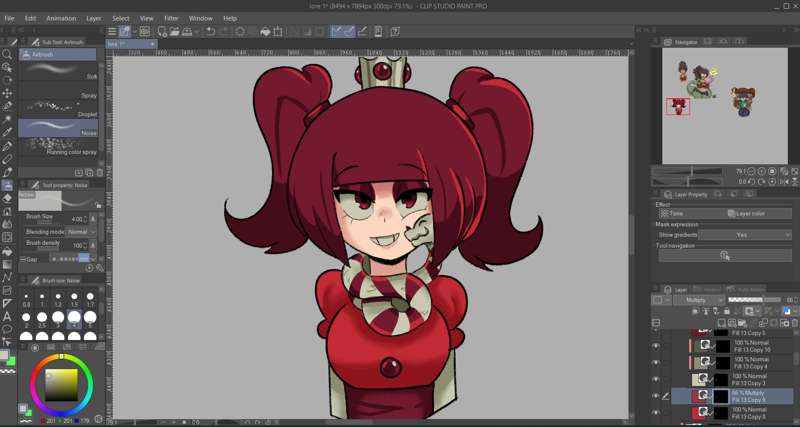Click the Clip Studio support help icon
The height and width of the screenshot is (427, 800).
point(395,32)
